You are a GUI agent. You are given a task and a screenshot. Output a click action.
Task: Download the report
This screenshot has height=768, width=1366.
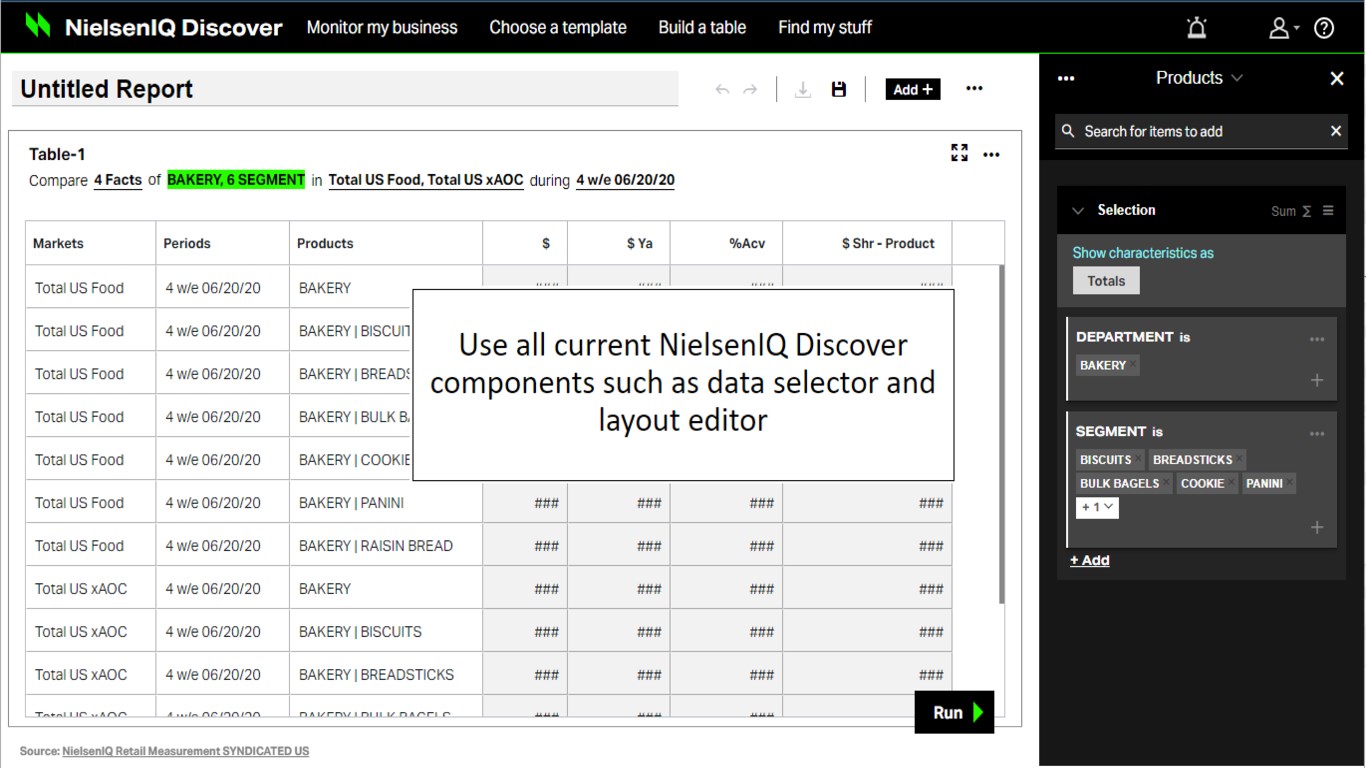802,90
